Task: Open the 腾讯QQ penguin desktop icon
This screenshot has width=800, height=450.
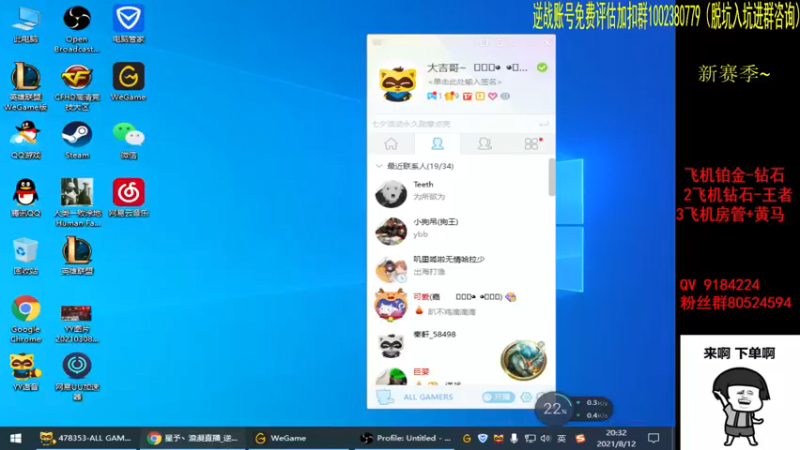Action: click(26, 198)
